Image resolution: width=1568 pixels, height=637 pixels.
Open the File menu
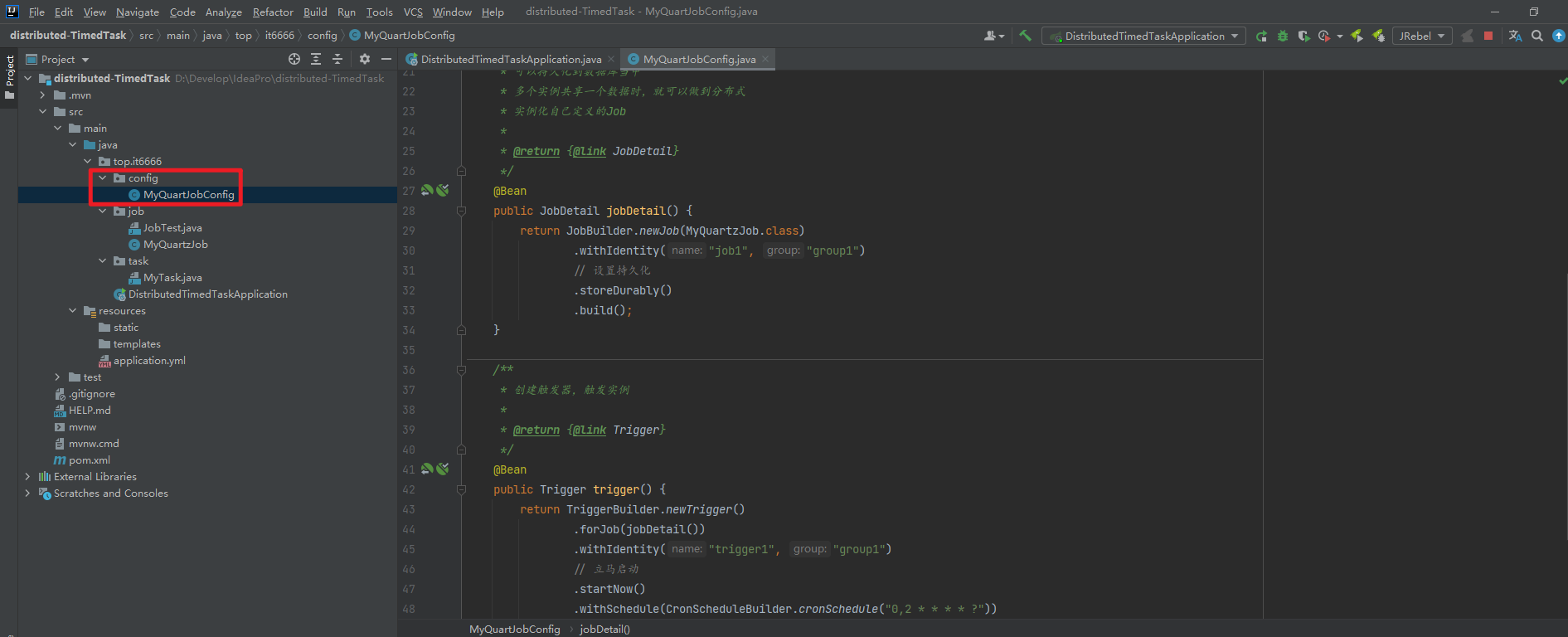pyautogui.click(x=36, y=12)
